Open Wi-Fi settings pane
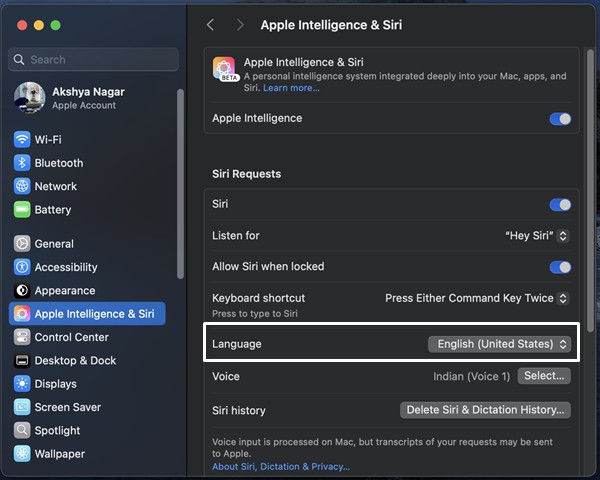Viewport: 600px width, 480px height. coord(87,139)
